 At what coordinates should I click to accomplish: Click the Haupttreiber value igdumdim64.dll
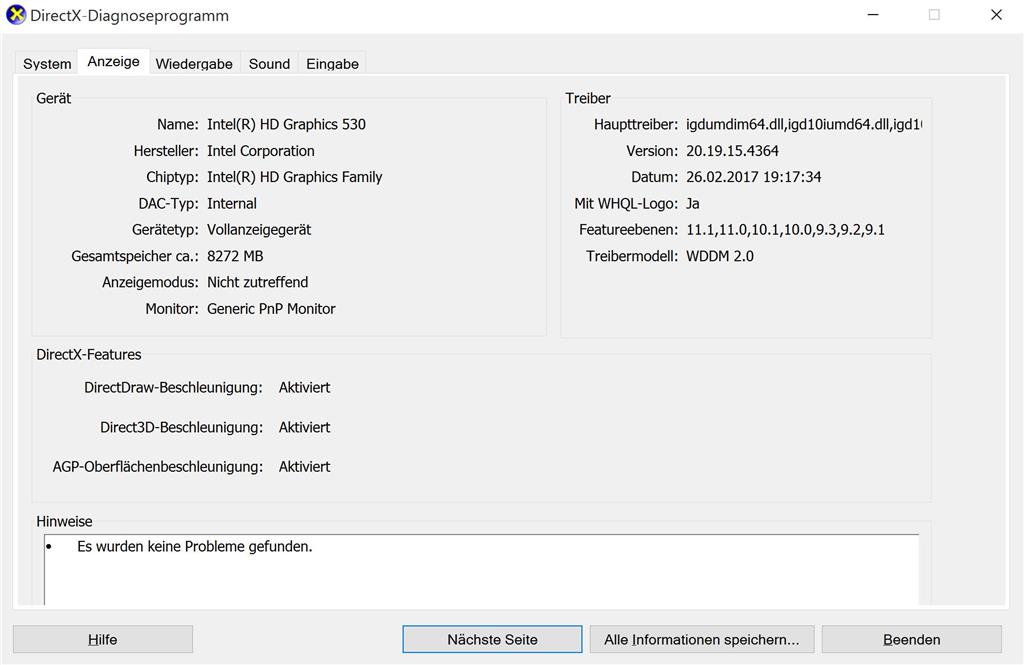tap(803, 124)
